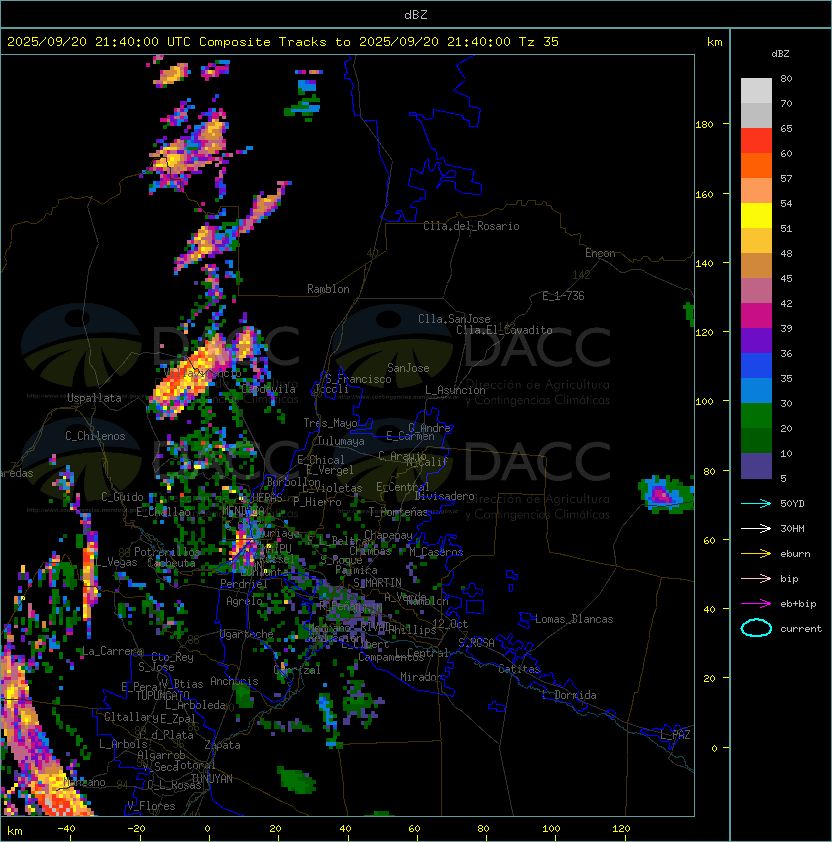Click the '50YD' legend label
Image resolution: width=832 pixels, height=842 pixels.
[792, 504]
